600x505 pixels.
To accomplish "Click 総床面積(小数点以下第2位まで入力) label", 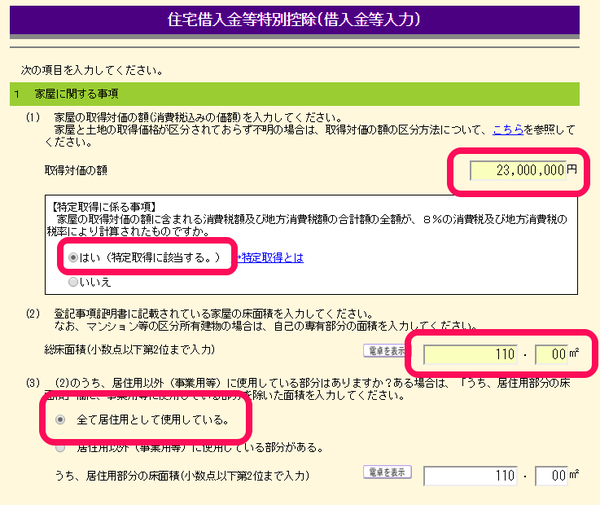I will click(129, 350).
